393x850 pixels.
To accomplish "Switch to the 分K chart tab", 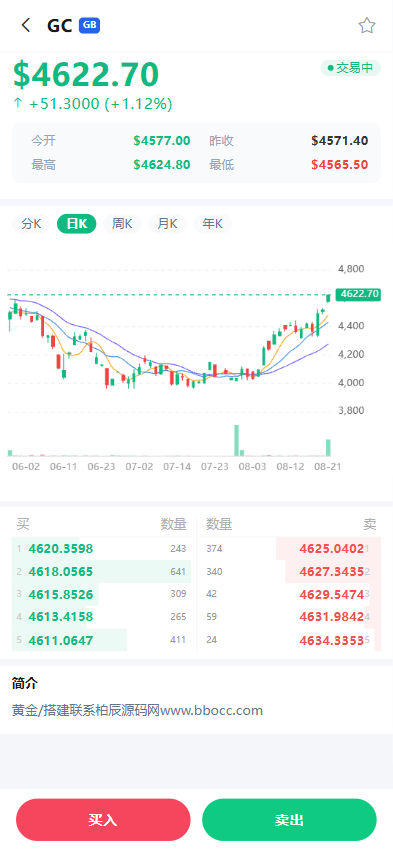I will (31, 223).
